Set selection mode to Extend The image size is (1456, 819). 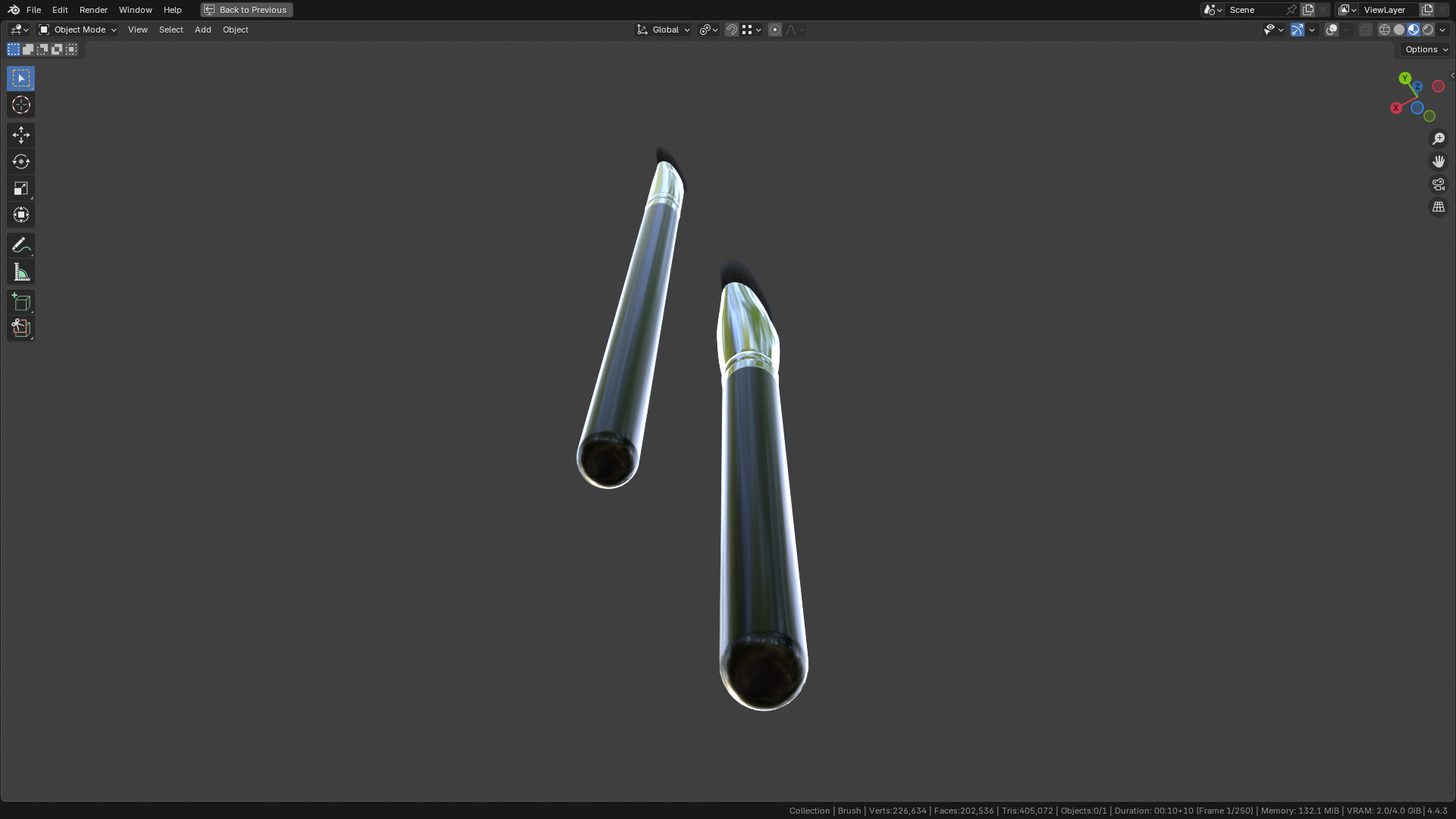pos(28,49)
